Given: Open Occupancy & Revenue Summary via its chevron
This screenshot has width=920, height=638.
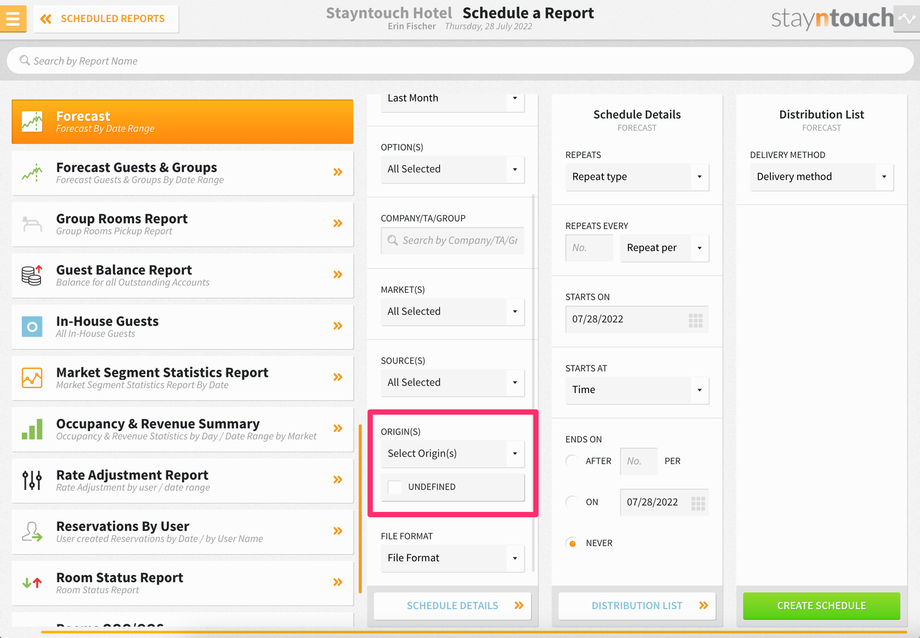Looking at the screenshot, I should point(338,428).
